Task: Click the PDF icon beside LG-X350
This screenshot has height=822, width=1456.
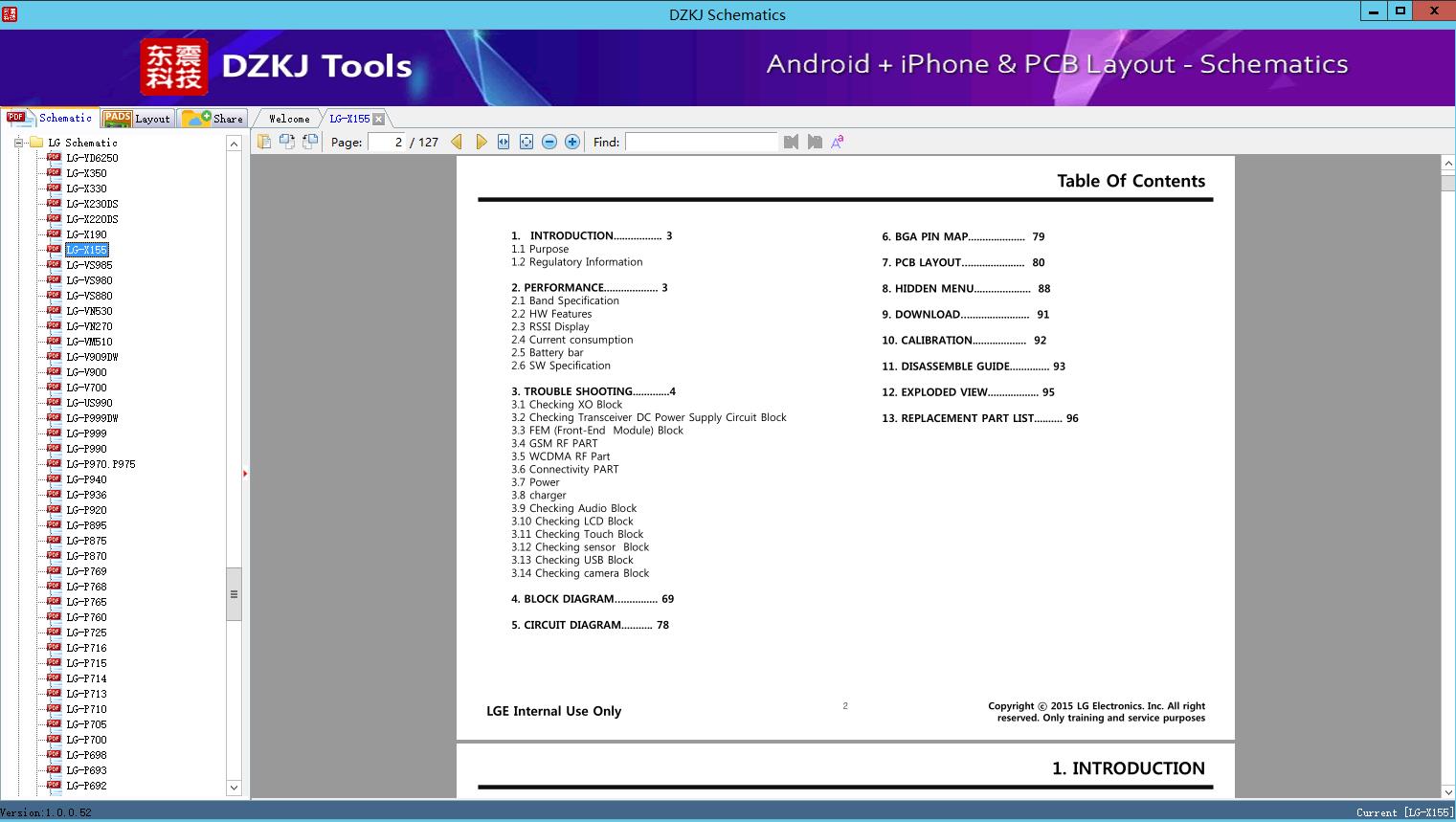Action: pyautogui.click(x=54, y=173)
